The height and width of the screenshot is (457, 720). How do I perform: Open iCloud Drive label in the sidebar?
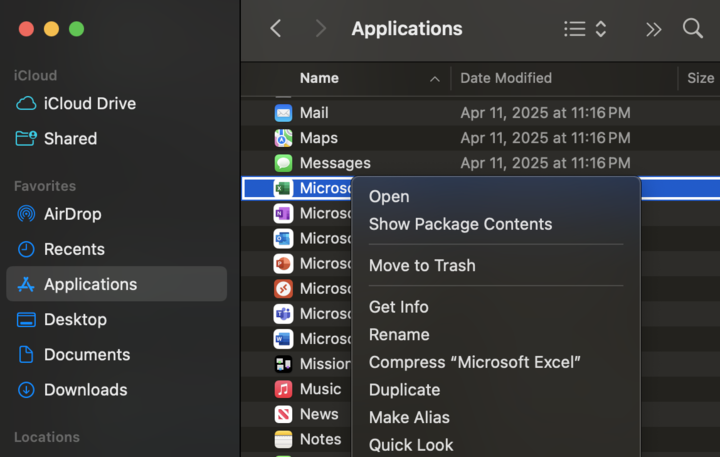point(90,103)
